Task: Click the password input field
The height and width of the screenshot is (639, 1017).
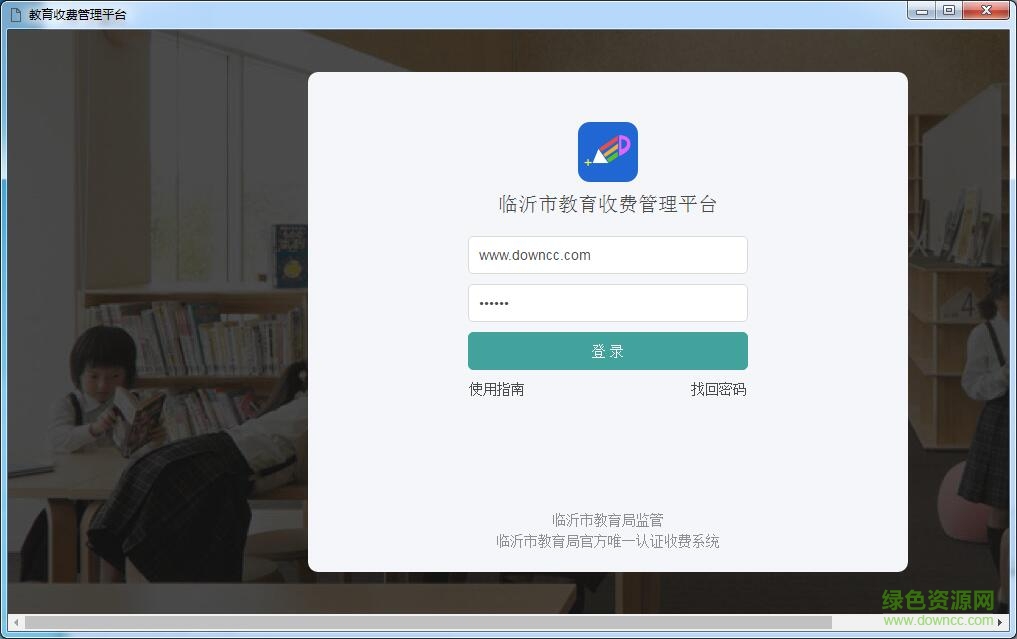Action: click(x=607, y=303)
